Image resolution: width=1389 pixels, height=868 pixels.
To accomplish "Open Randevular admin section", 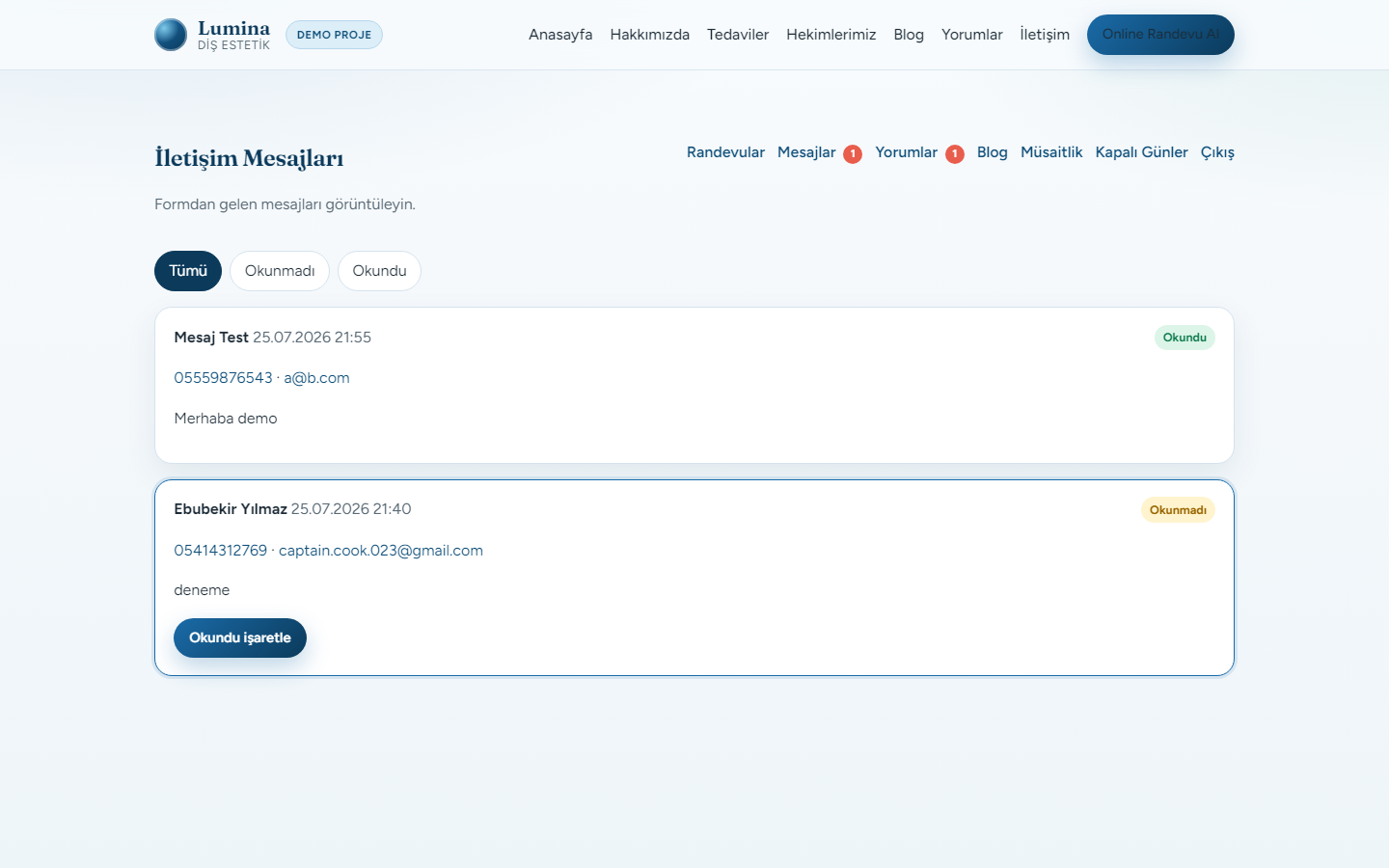I will pyautogui.click(x=725, y=152).
